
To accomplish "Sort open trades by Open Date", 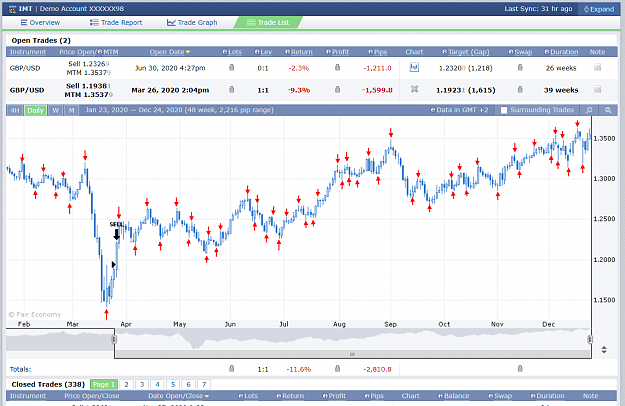I will click(x=170, y=52).
